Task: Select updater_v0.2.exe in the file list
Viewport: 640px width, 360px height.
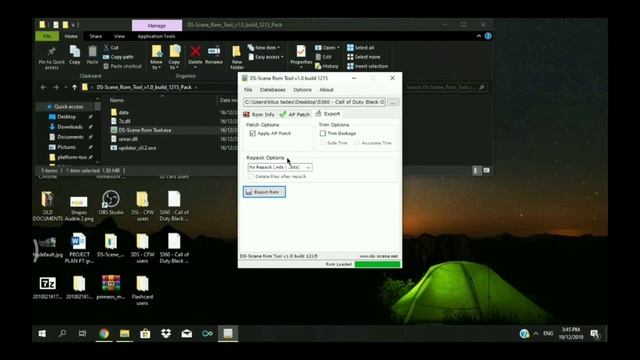Action: [137, 148]
